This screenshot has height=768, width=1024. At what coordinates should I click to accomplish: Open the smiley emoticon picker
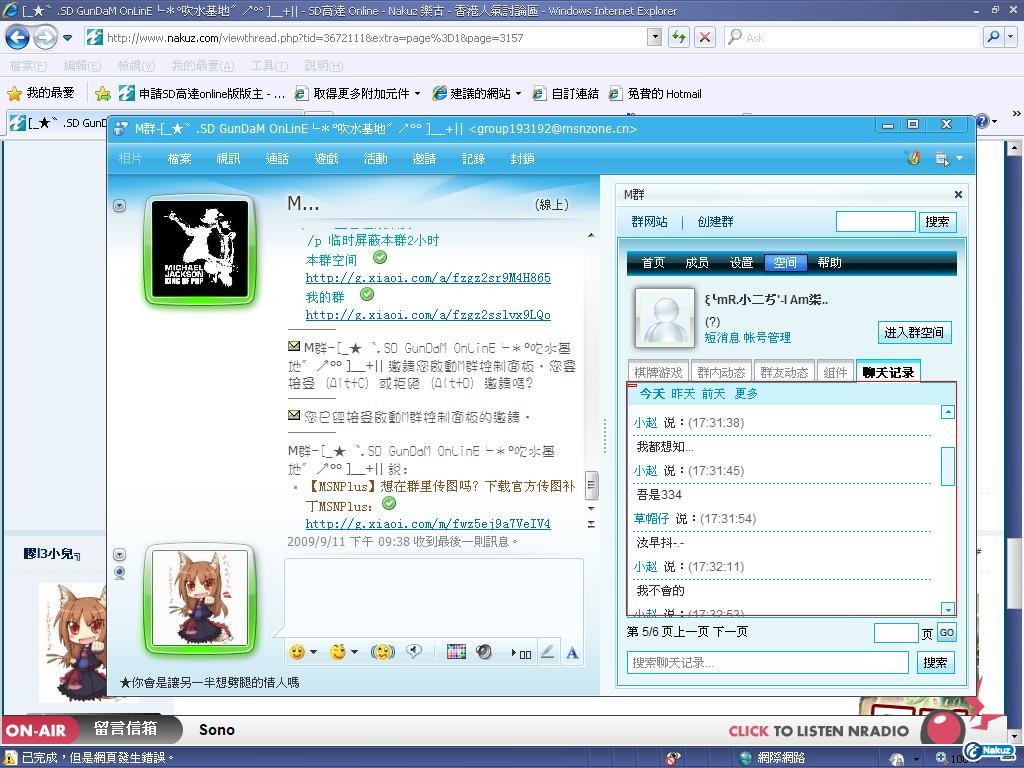(297, 651)
